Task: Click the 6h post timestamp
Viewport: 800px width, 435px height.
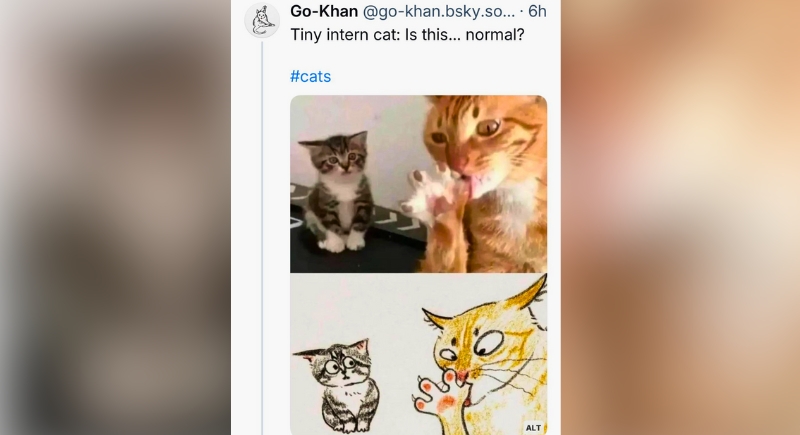Action: (x=538, y=11)
